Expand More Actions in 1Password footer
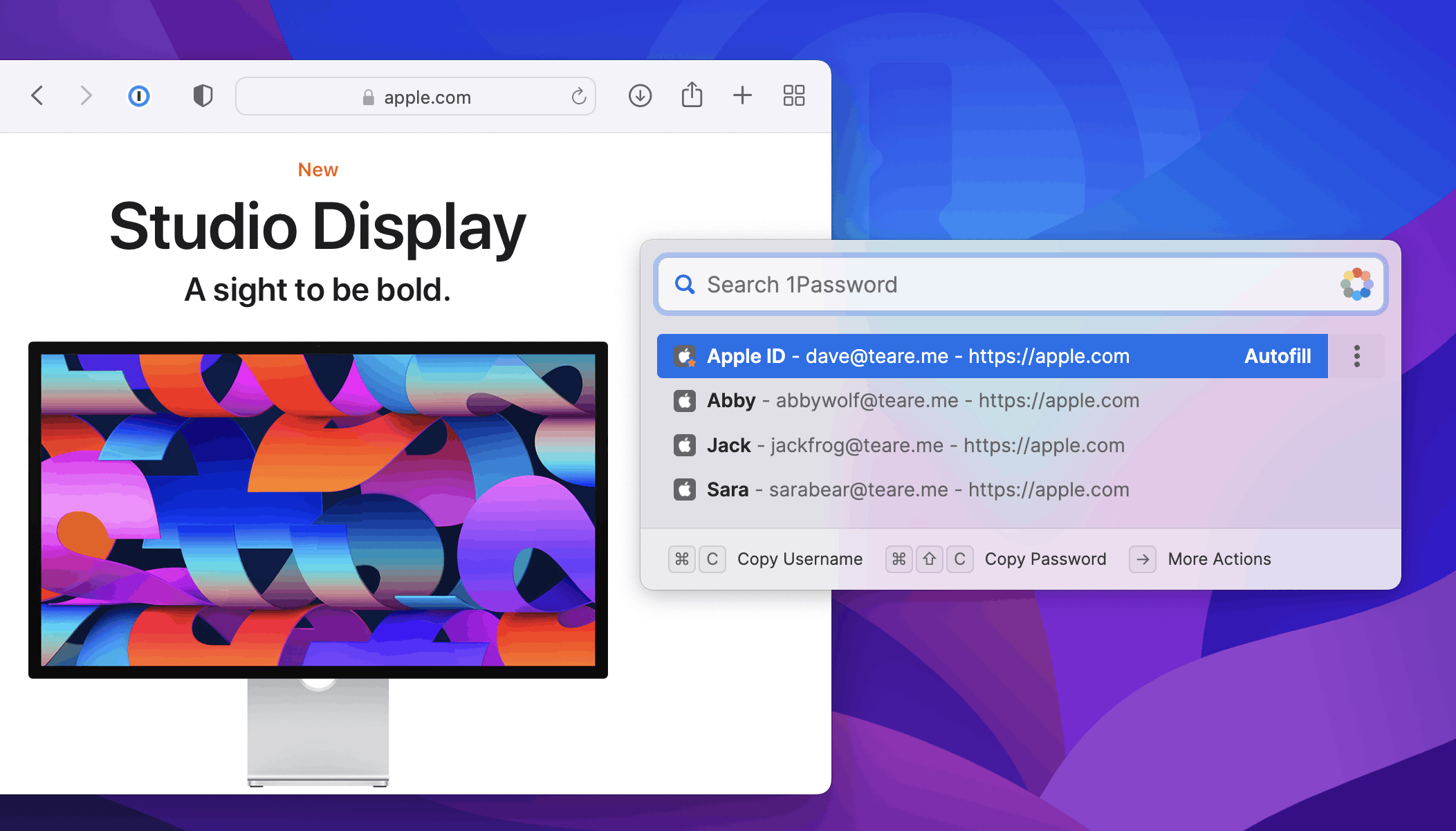Image resolution: width=1456 pixels, height=831 pixels. pyautogui.click(x=1219, y=559)
